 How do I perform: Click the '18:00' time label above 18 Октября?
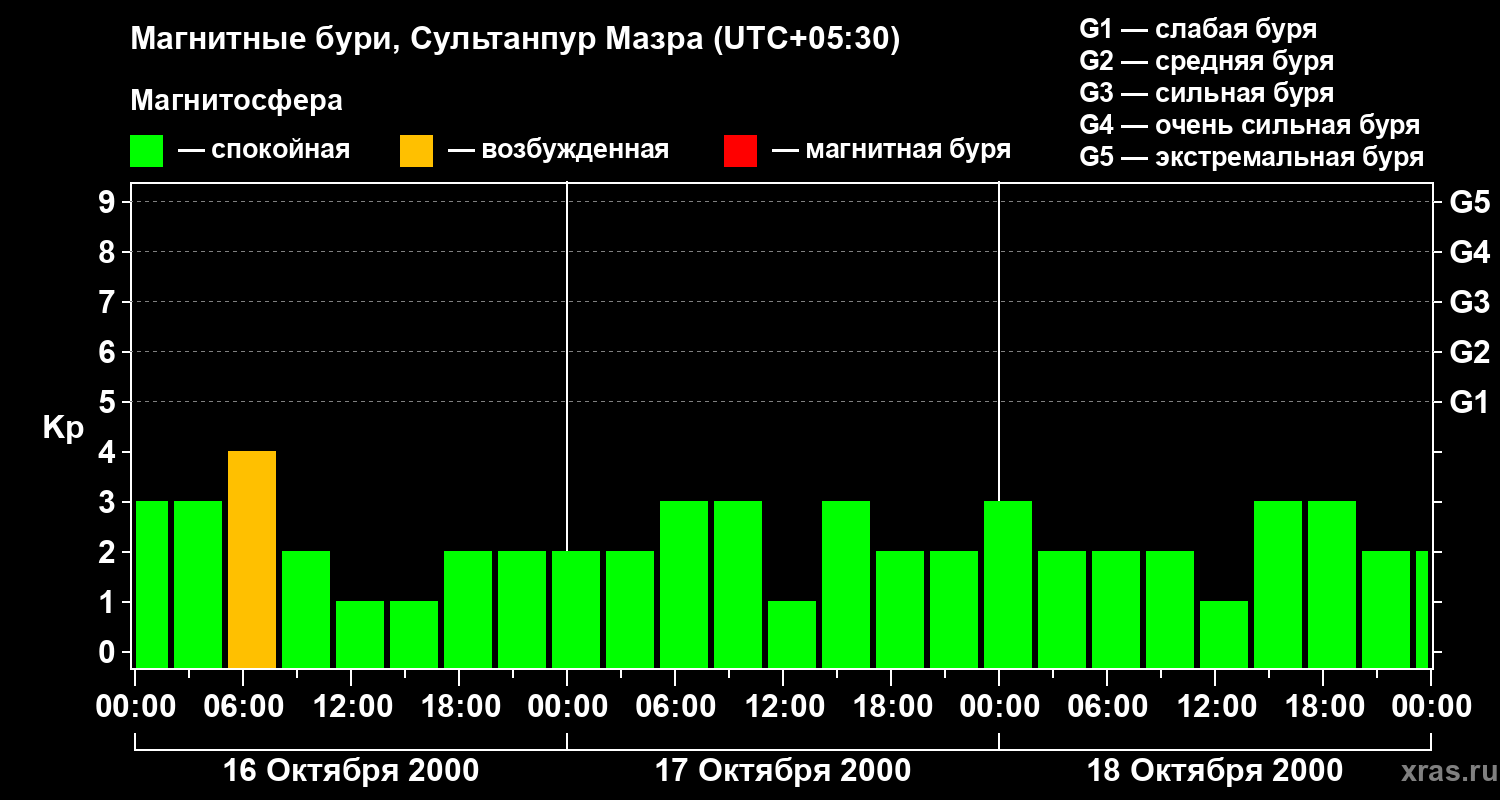coord(1323,707)
